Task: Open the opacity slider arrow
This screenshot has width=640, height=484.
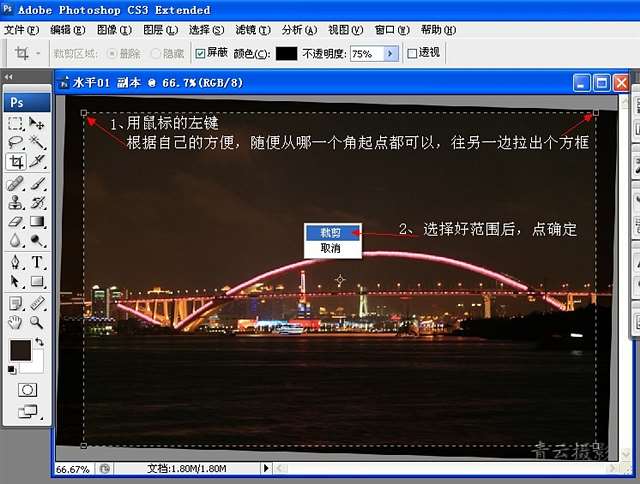Action: pos(391,53)
